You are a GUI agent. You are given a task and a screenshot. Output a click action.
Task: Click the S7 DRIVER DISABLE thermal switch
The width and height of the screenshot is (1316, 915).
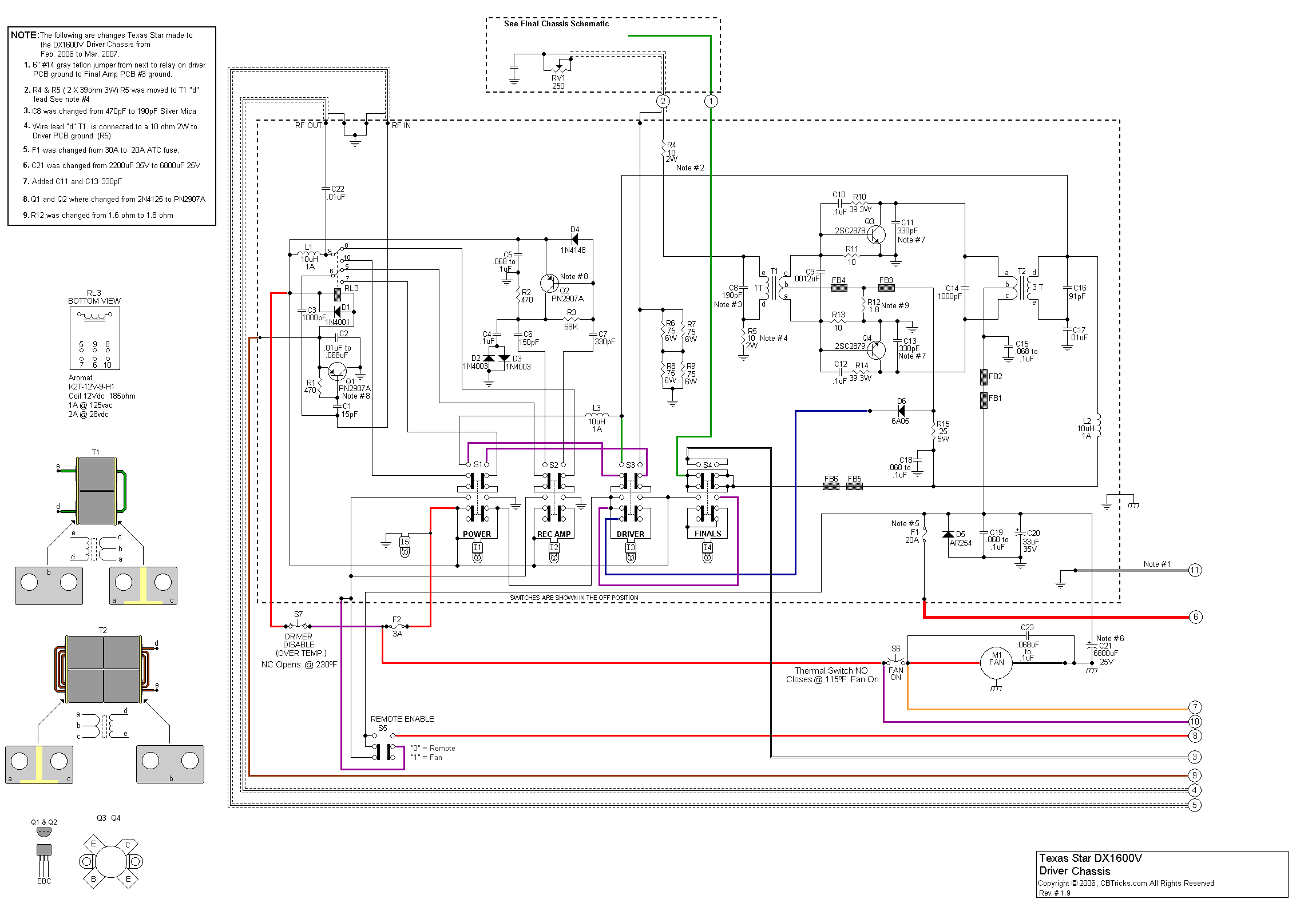[299, 626]
